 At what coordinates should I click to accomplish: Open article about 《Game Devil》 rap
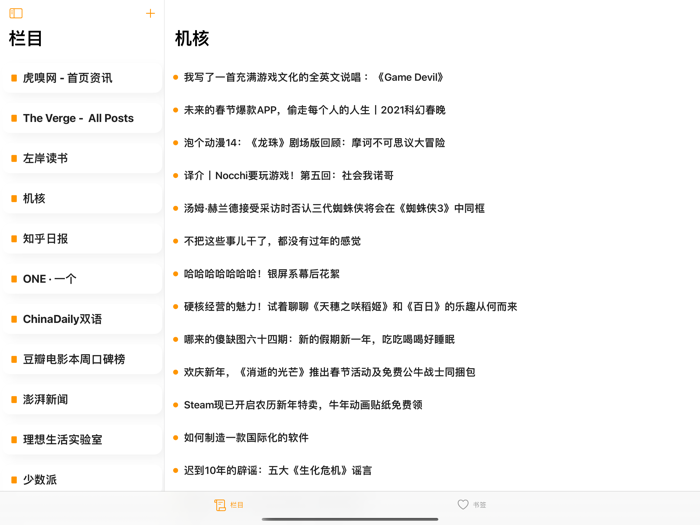308,77
